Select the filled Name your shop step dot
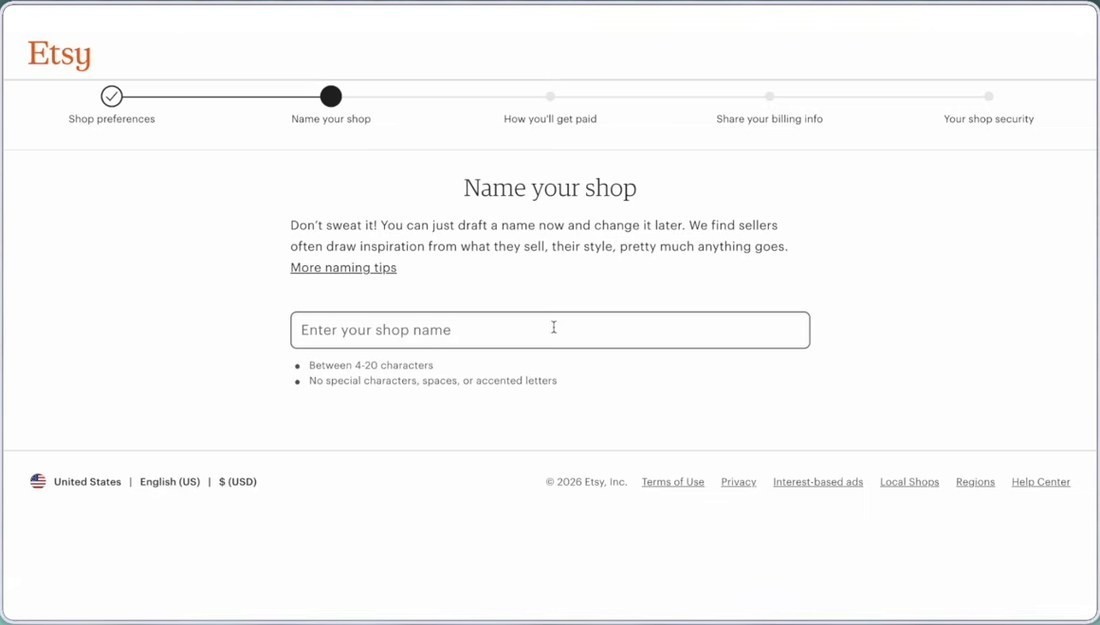1100x625 pixels. point(330,96)
